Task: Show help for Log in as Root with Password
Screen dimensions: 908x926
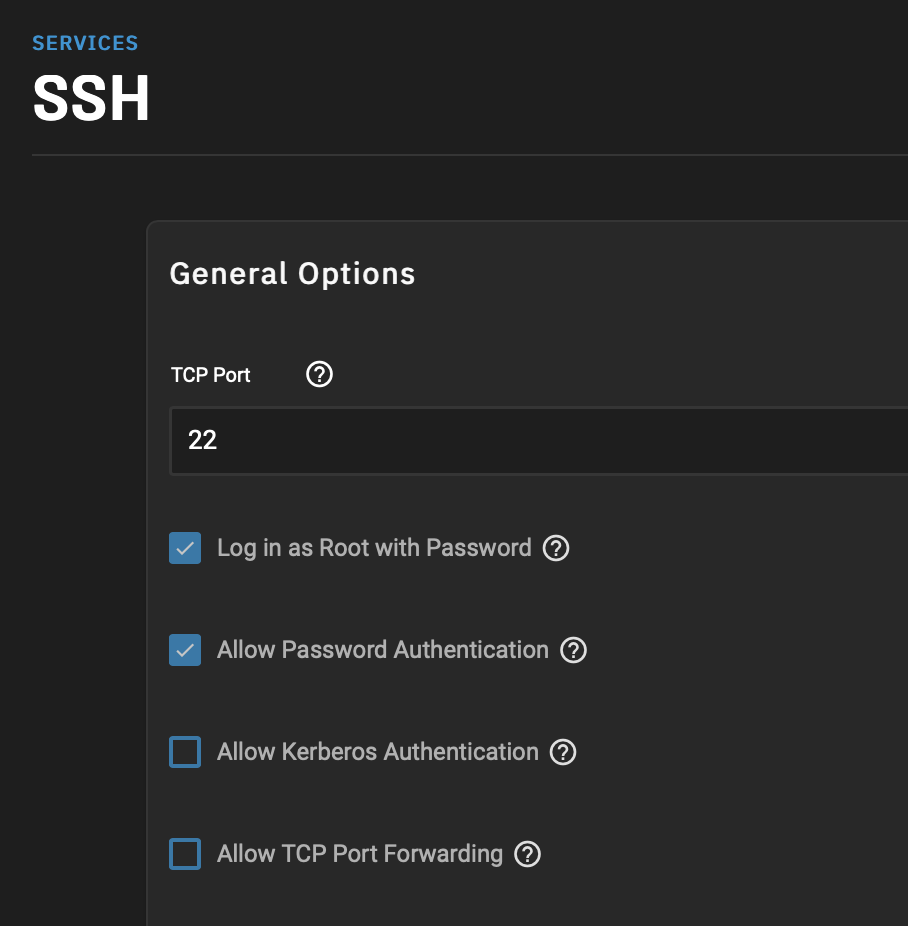Action: (556, 548)
